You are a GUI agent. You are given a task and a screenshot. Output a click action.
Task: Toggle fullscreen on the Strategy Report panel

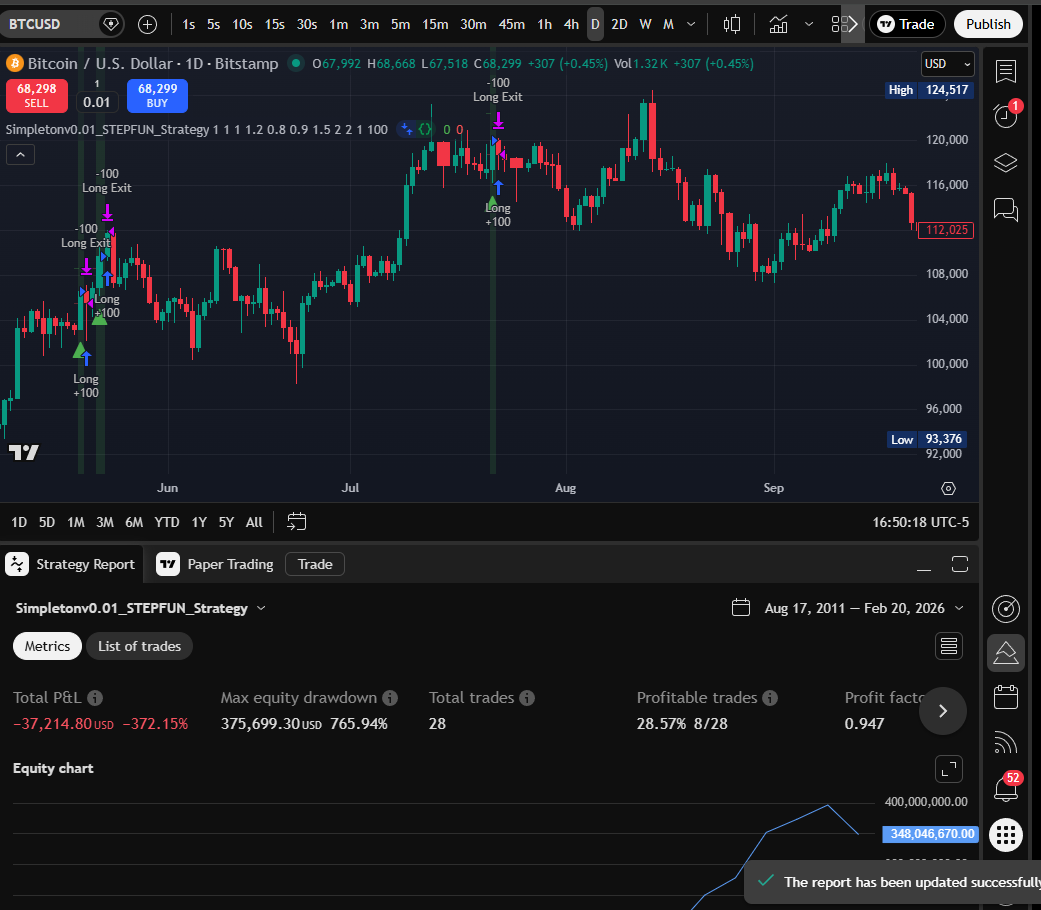coord(959,564)
